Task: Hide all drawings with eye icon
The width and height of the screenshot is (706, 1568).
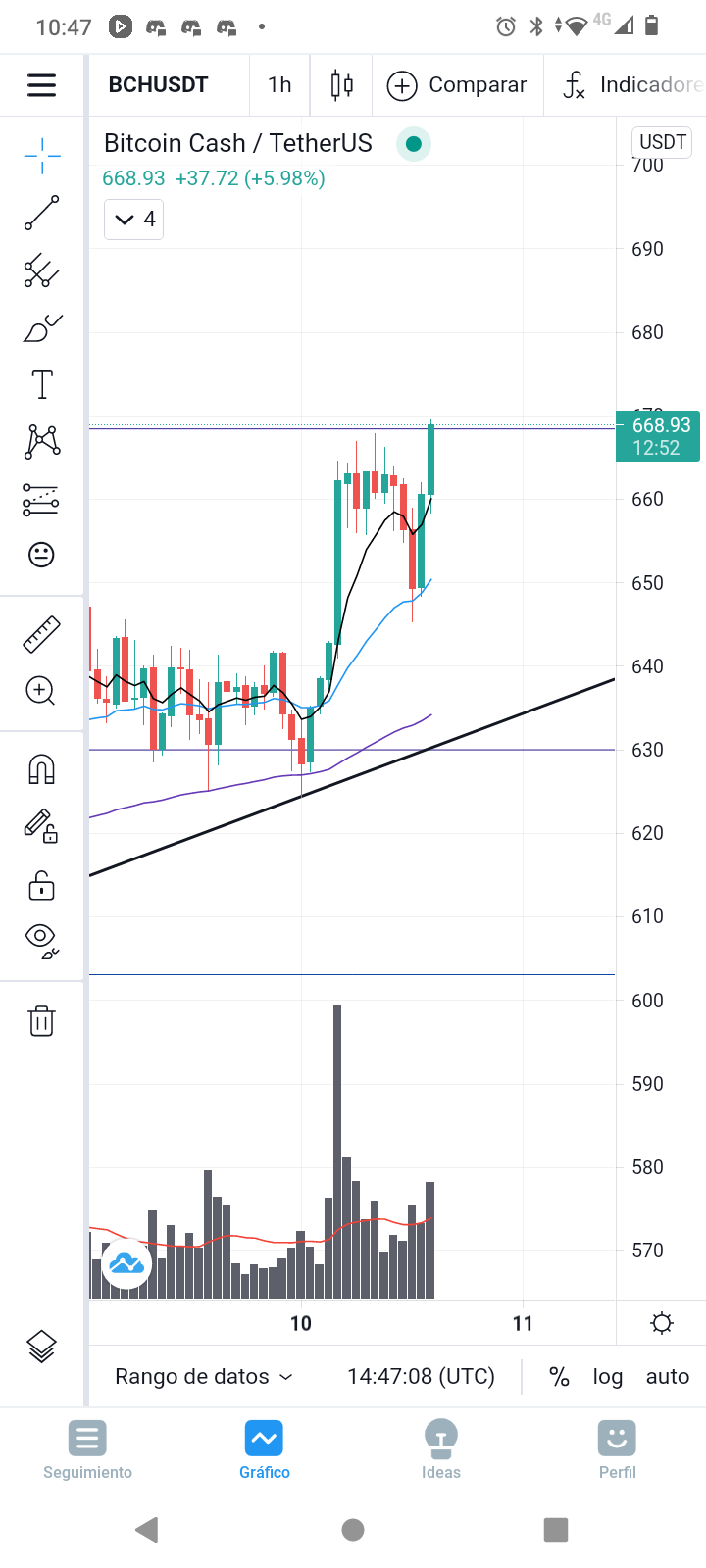Action: tap(41, 939)
